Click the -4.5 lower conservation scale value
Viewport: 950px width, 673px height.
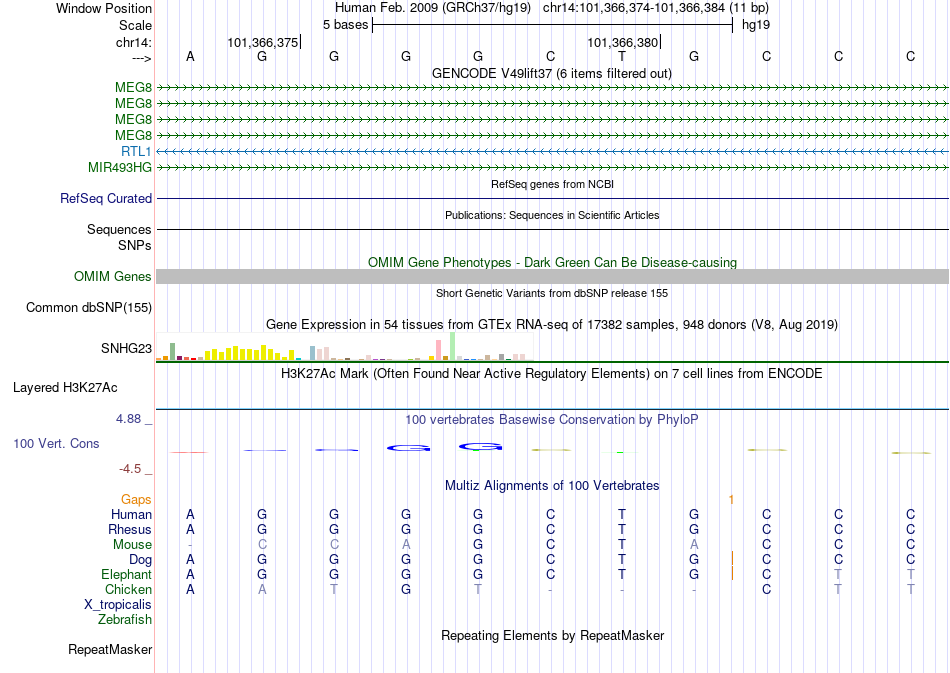click(x=130, y=469)
